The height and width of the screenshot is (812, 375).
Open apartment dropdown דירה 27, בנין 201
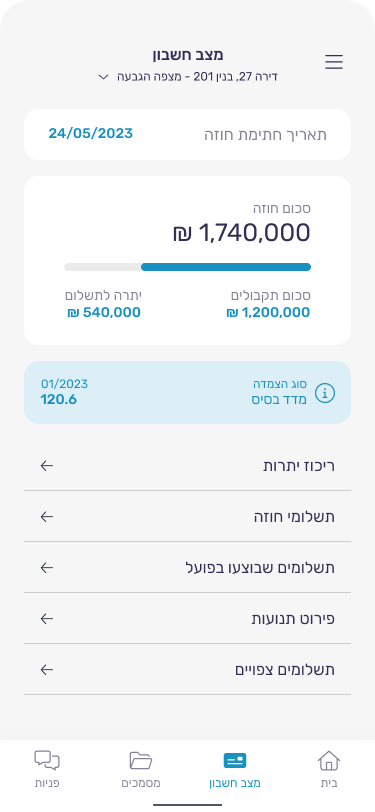click(x=188, y=77)
